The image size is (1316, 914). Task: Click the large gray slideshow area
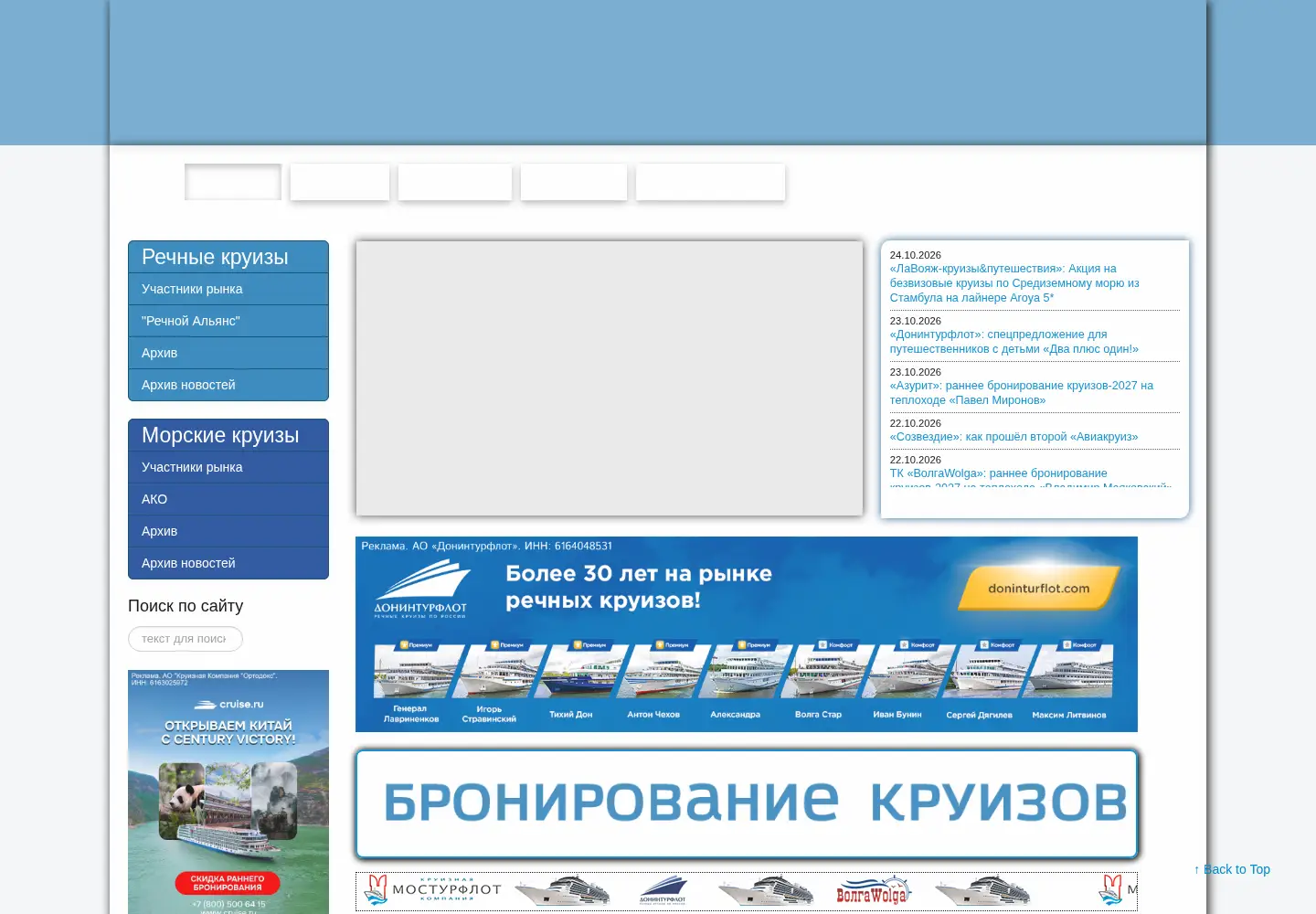click(x=610, y=378)
